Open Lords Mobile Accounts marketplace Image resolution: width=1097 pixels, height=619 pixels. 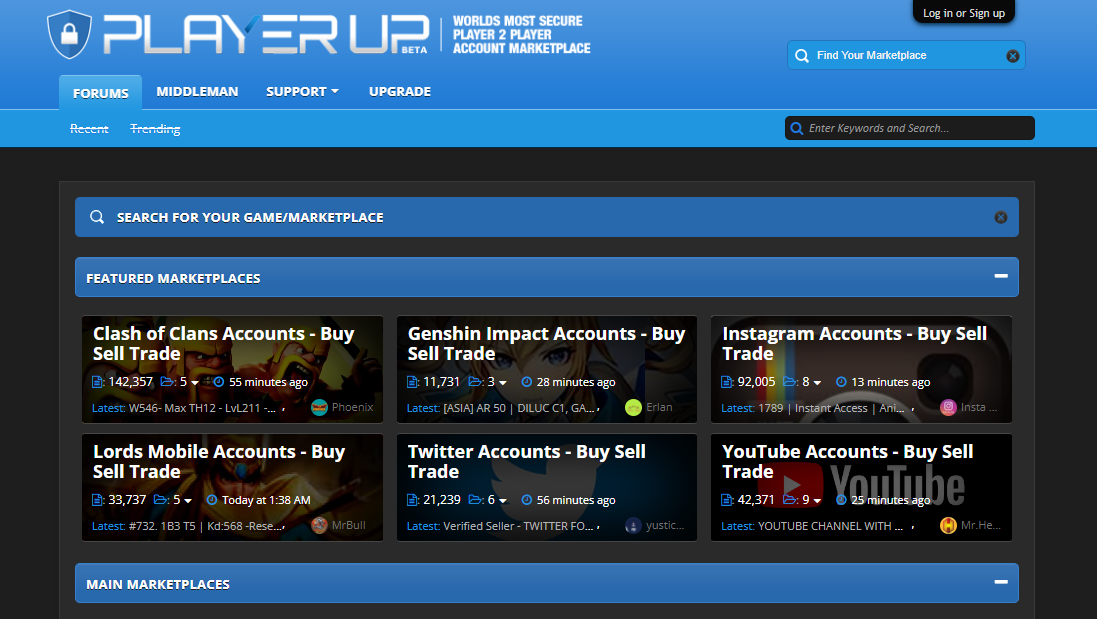point(219,462)
